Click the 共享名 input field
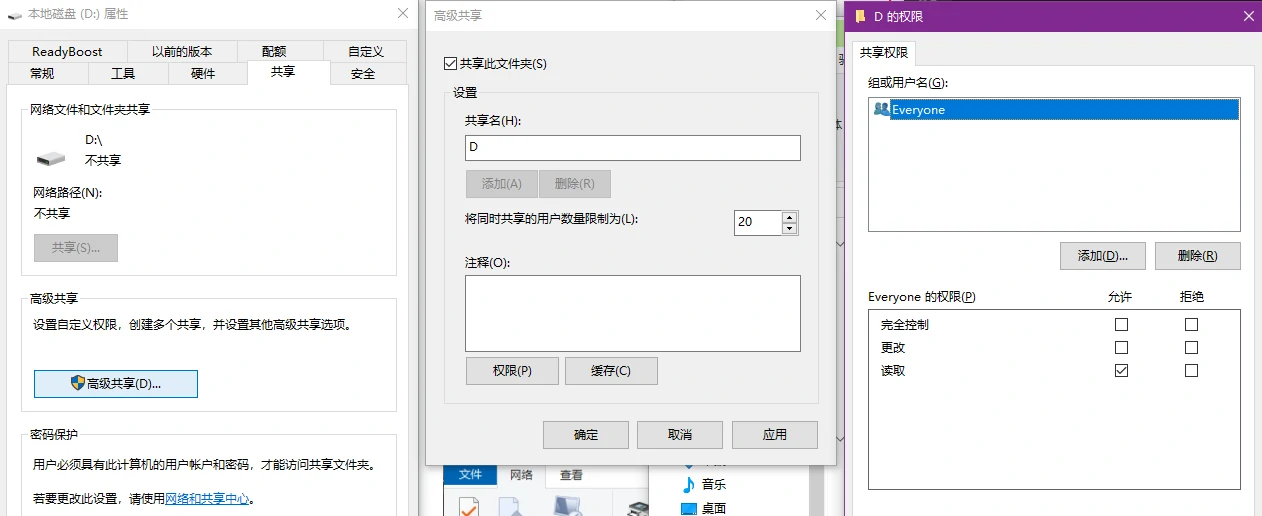 coord(632,148)
